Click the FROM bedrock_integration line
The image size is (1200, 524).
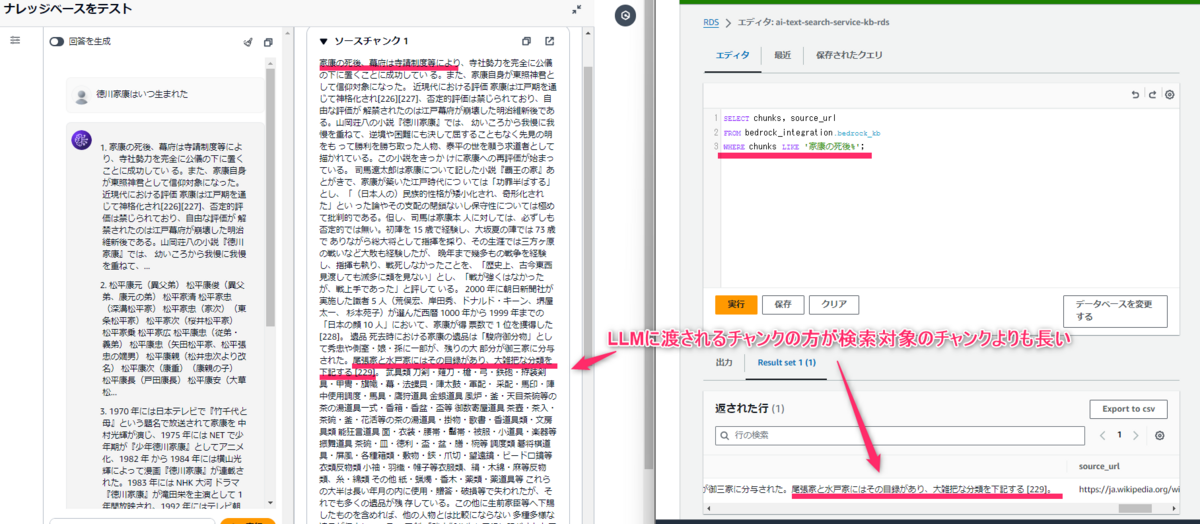coord(800,132)
